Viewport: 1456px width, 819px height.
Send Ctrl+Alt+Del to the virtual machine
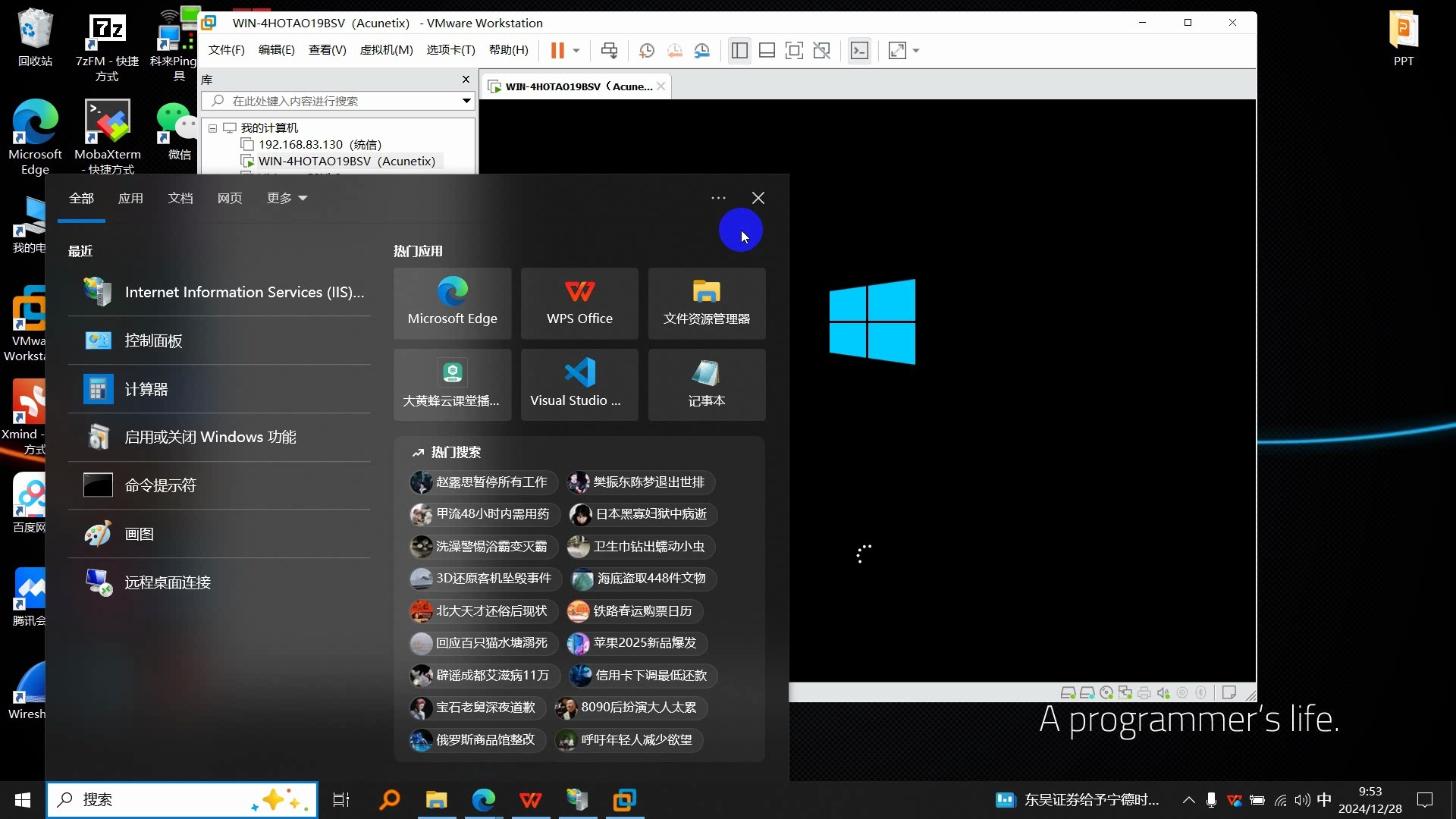click(x=609, y=51)
